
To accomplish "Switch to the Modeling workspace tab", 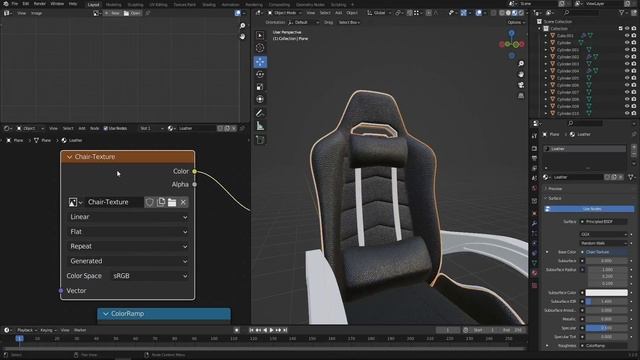I will click(113, 4).
